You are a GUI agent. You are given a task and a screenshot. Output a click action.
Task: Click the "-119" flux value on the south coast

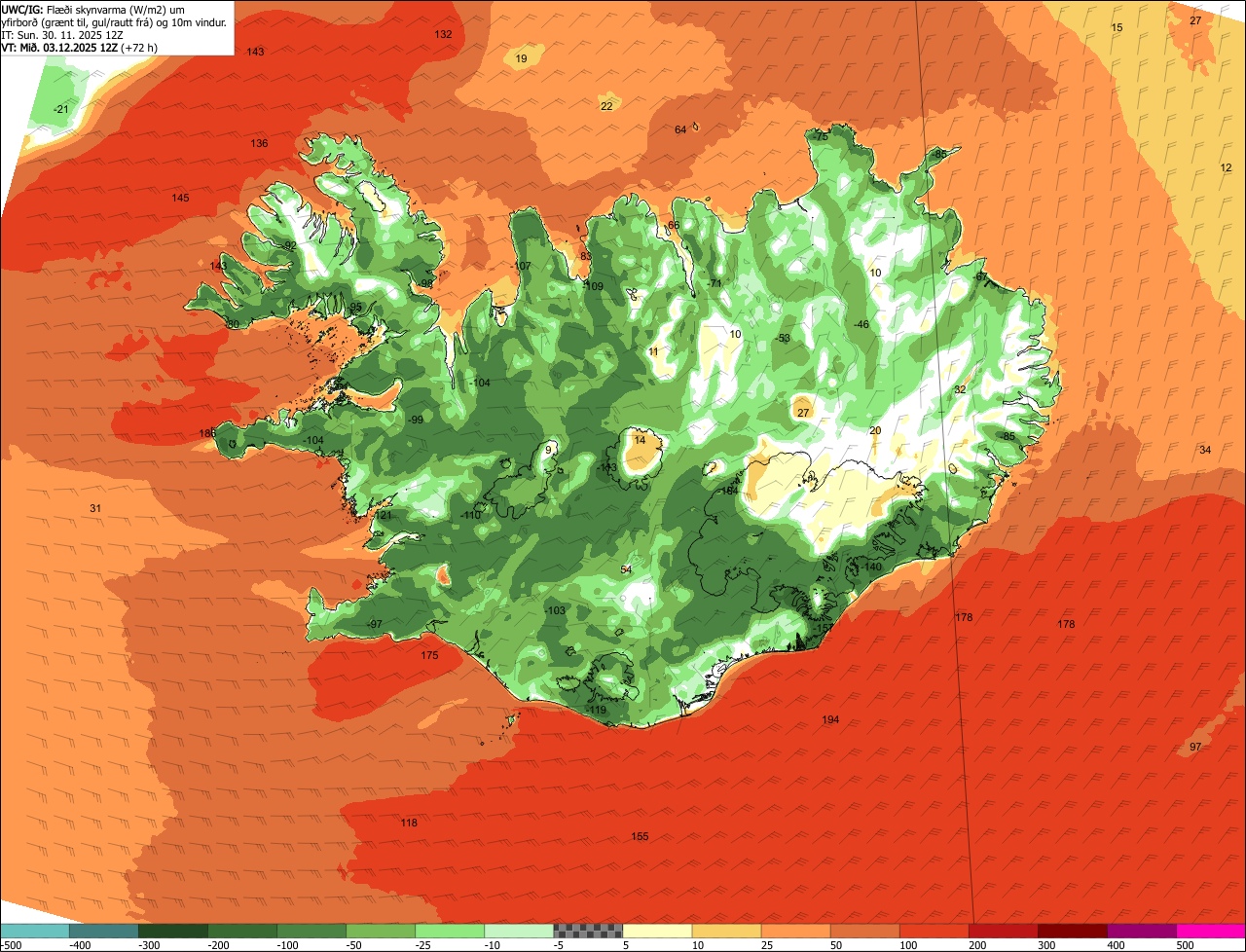(x=597, y=711)
